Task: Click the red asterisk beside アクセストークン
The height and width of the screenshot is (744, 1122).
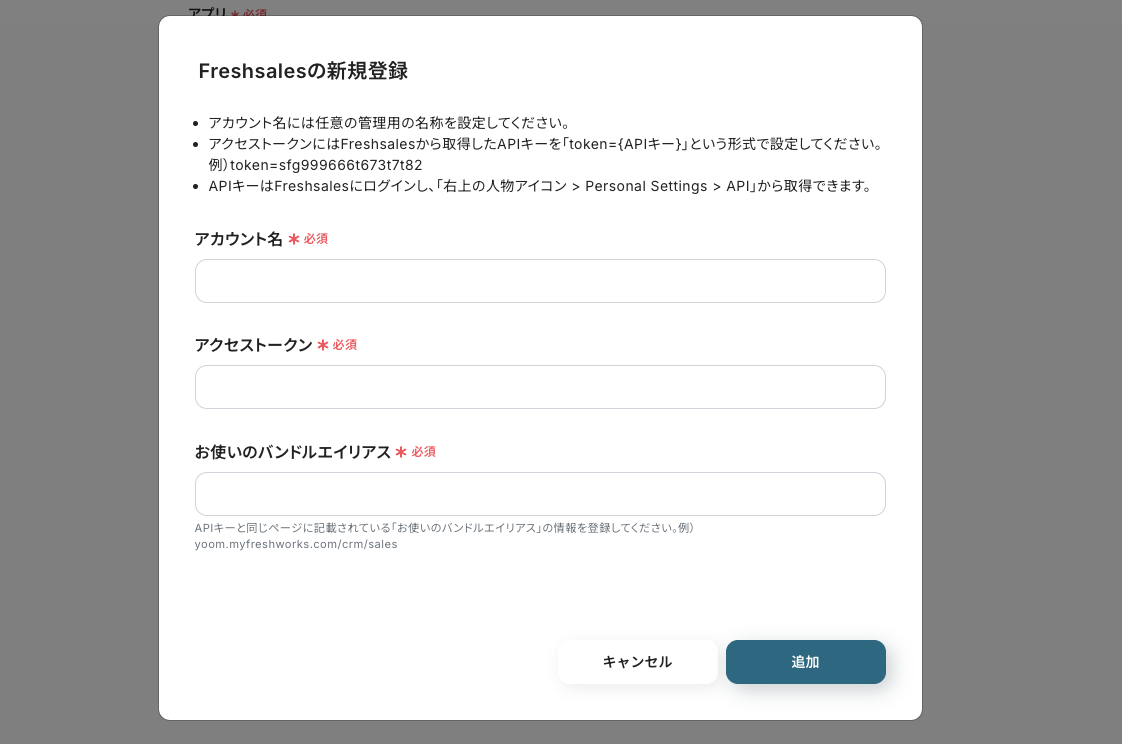Action: pyautogui.click(x=323, y=345)
